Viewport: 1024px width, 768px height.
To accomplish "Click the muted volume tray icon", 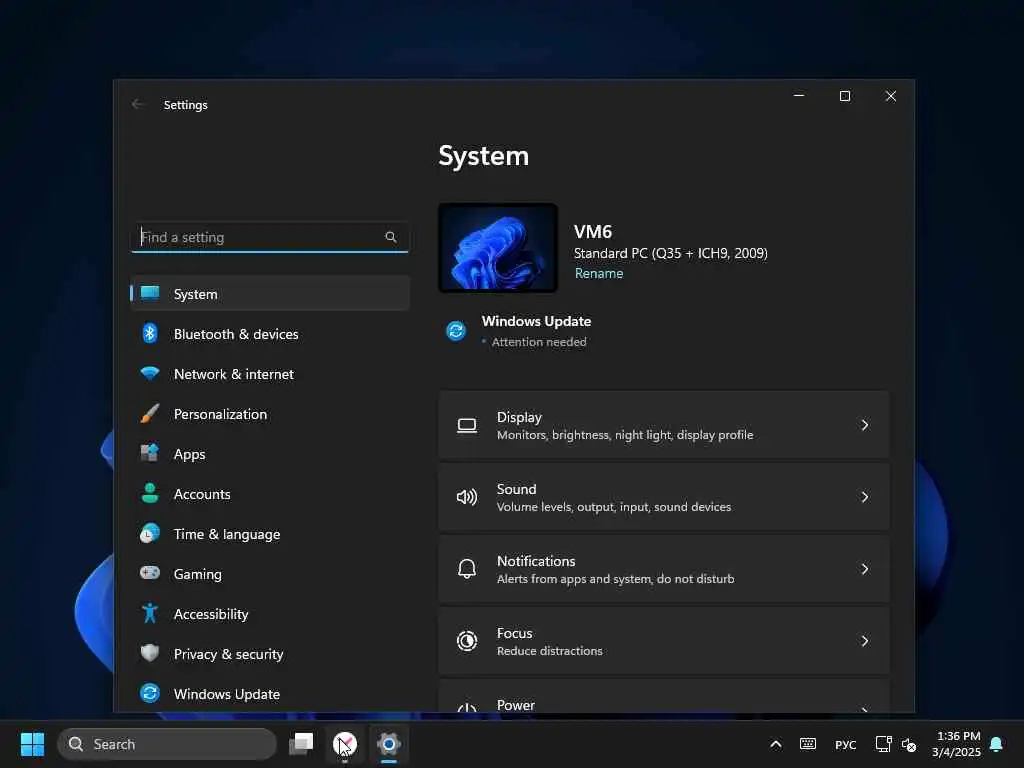I will [x=909, y=744].
